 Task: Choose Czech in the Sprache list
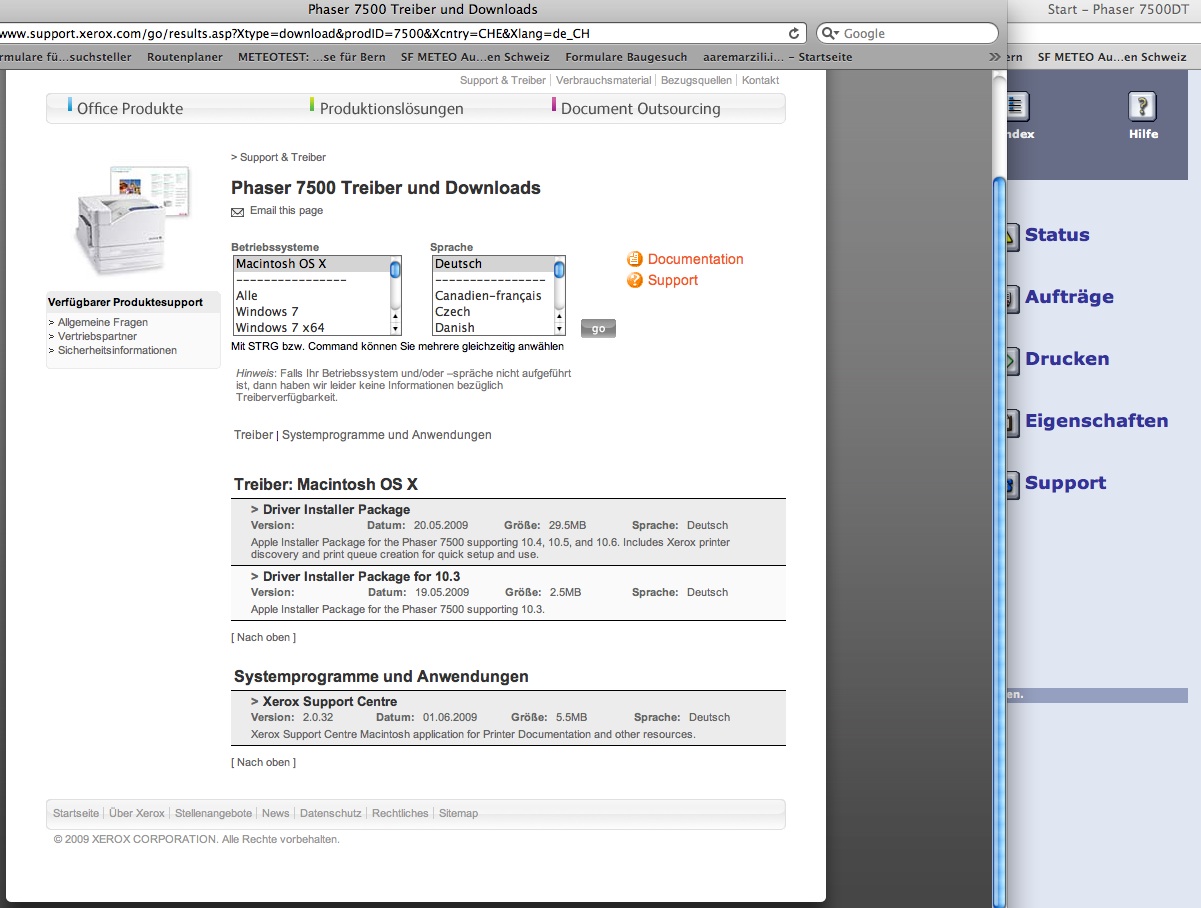pos(454,312)
